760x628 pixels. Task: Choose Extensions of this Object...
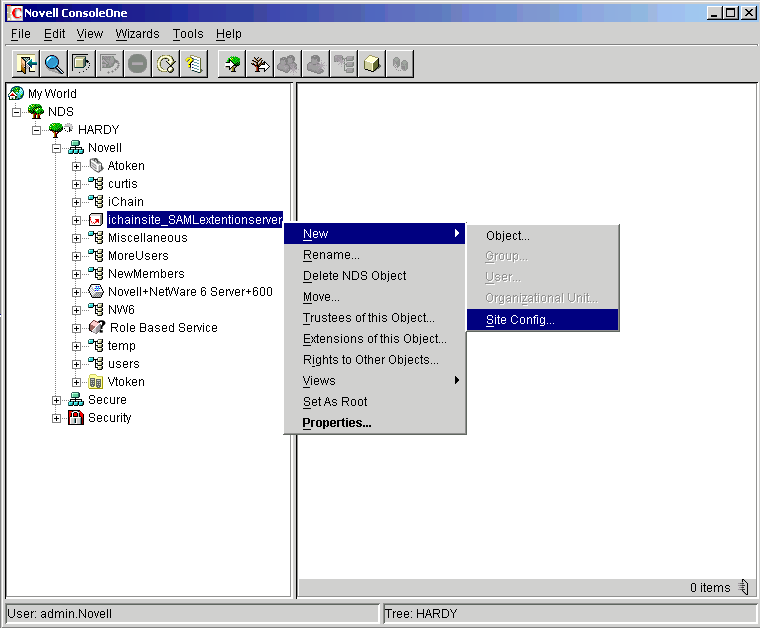(375, 338)
